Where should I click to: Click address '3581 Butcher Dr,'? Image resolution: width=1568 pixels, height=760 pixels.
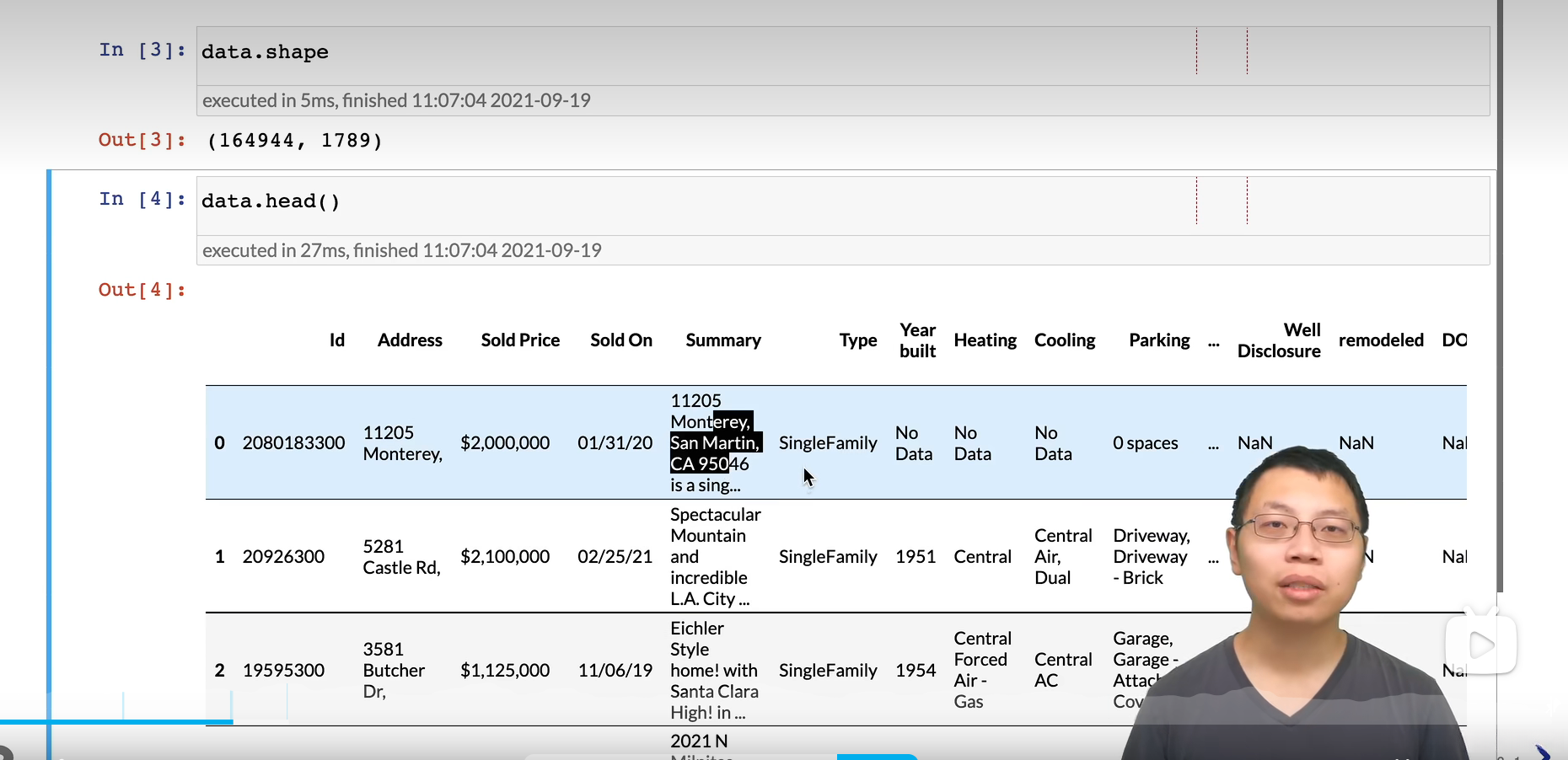pyautogui.click(x=394, y=671)
